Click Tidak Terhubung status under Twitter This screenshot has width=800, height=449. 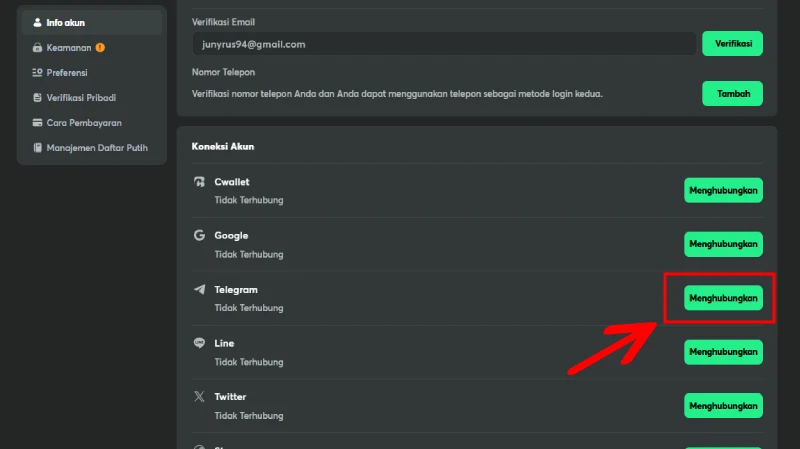pyautogui.click(x=249, y=415)
